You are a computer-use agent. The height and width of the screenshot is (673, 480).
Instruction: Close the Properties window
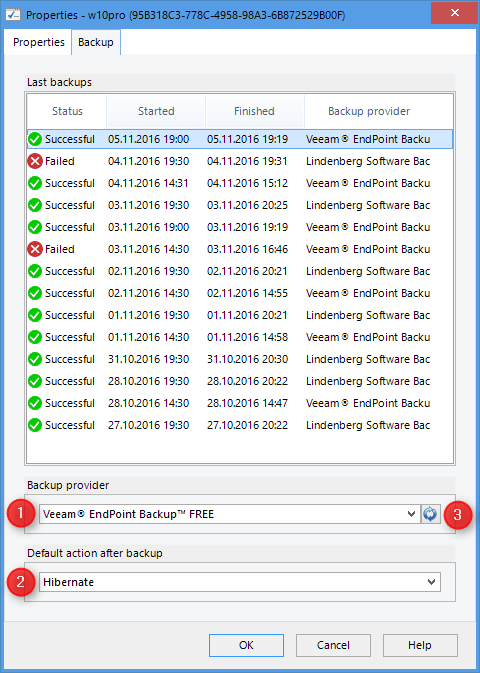[455, 12]
